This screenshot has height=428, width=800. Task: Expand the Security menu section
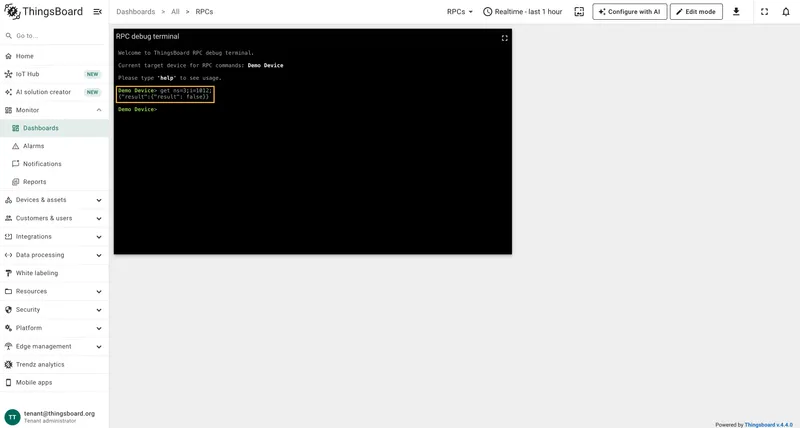coord(54,310)
